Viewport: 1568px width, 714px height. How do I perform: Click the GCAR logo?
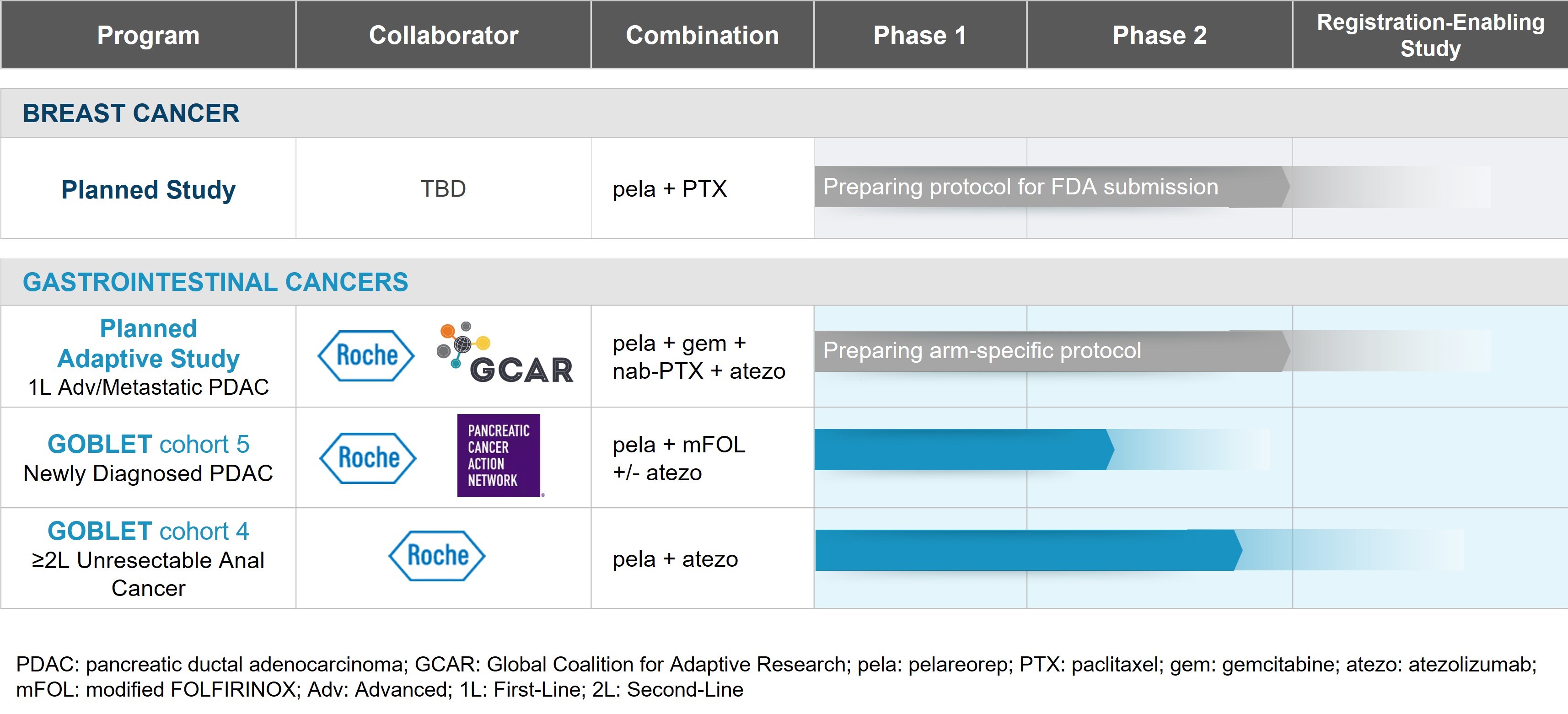coord(505,354)
